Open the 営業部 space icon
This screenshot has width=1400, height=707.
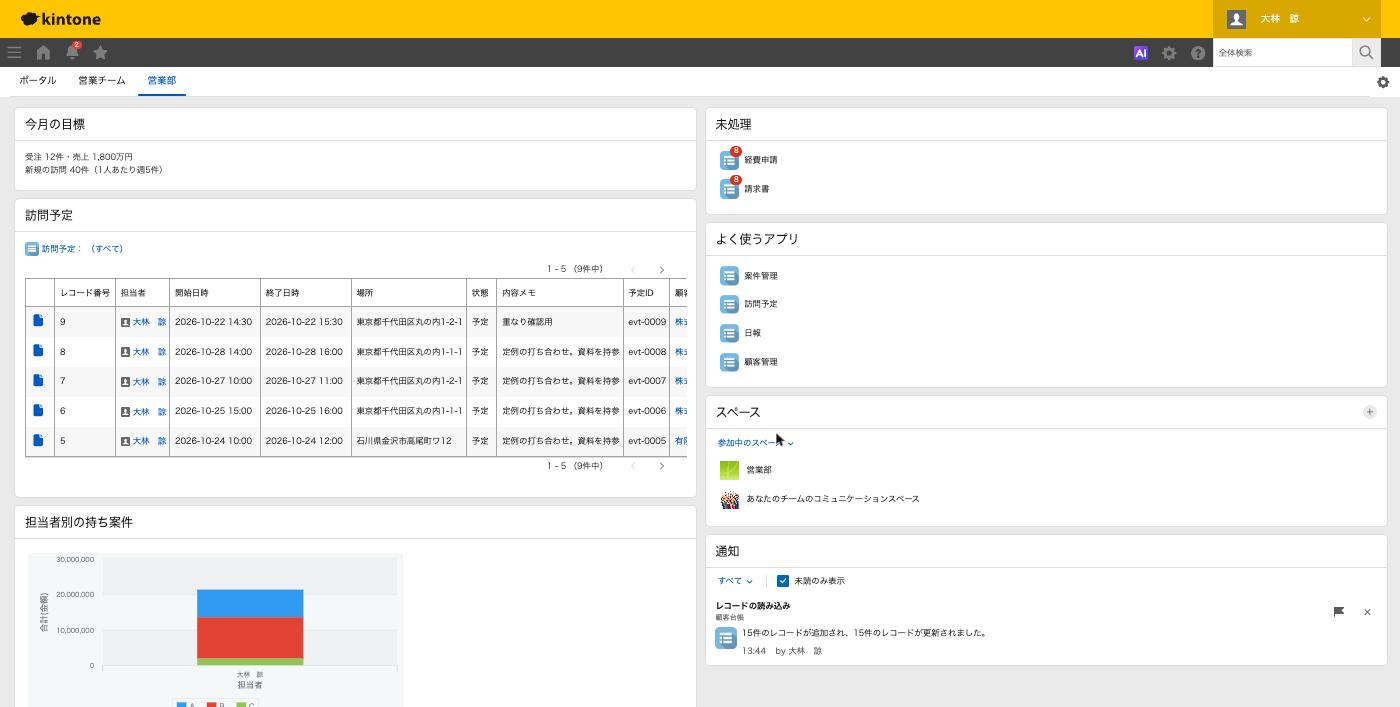tap(729, 470)
